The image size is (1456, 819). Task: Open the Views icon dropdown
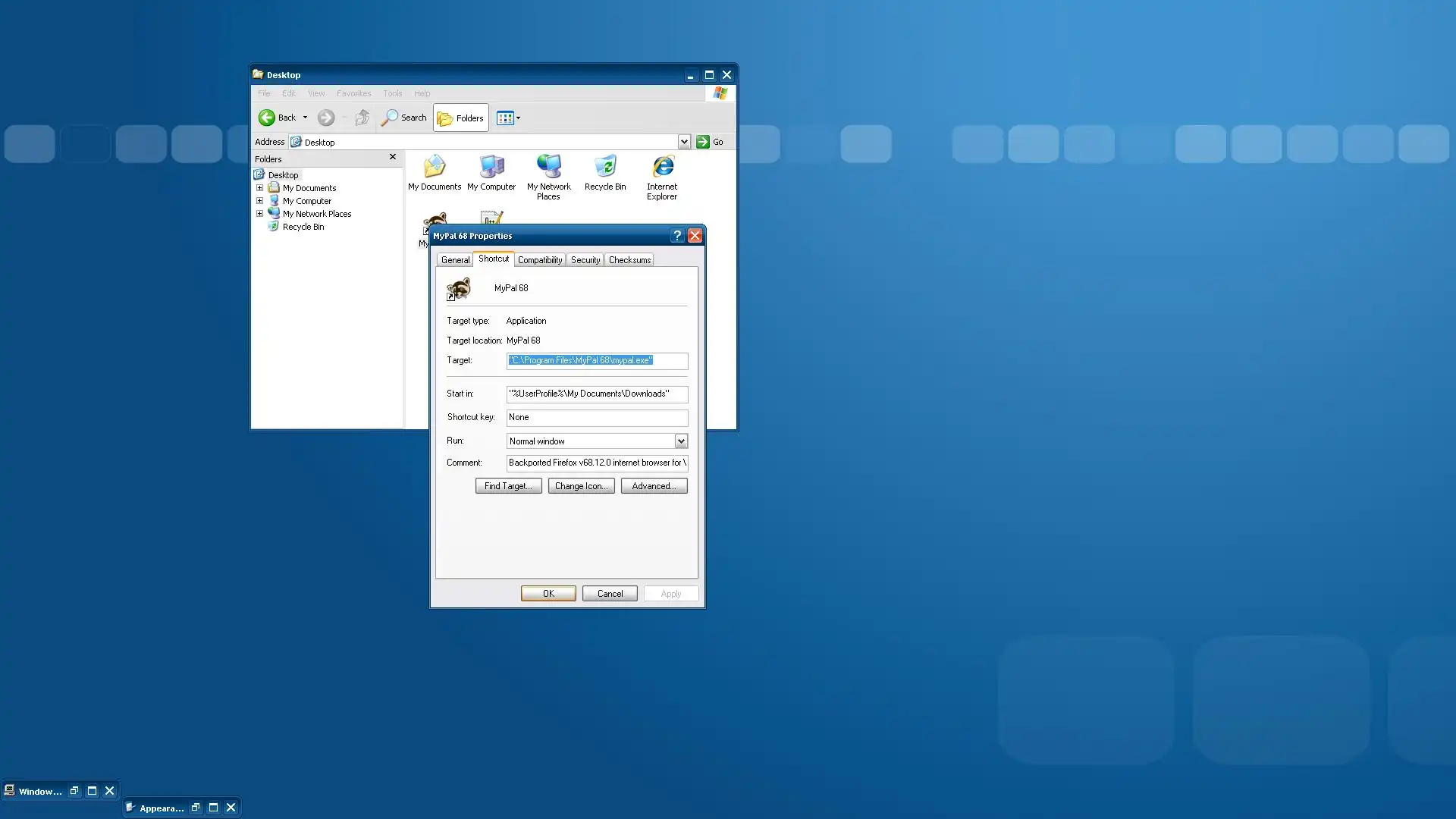point(508,118)
